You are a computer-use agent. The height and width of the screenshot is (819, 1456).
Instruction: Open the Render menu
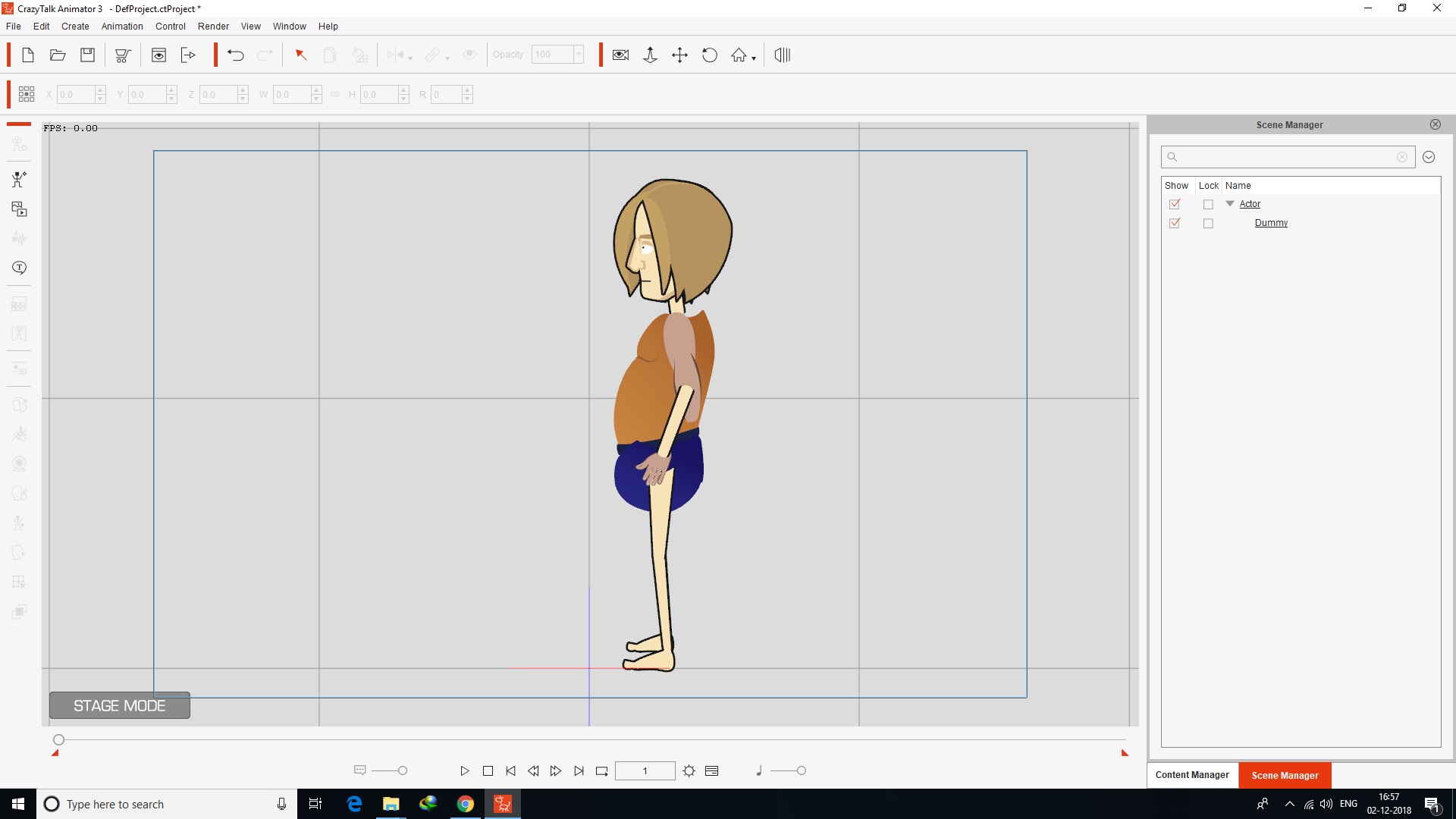[x=213, y=26]
